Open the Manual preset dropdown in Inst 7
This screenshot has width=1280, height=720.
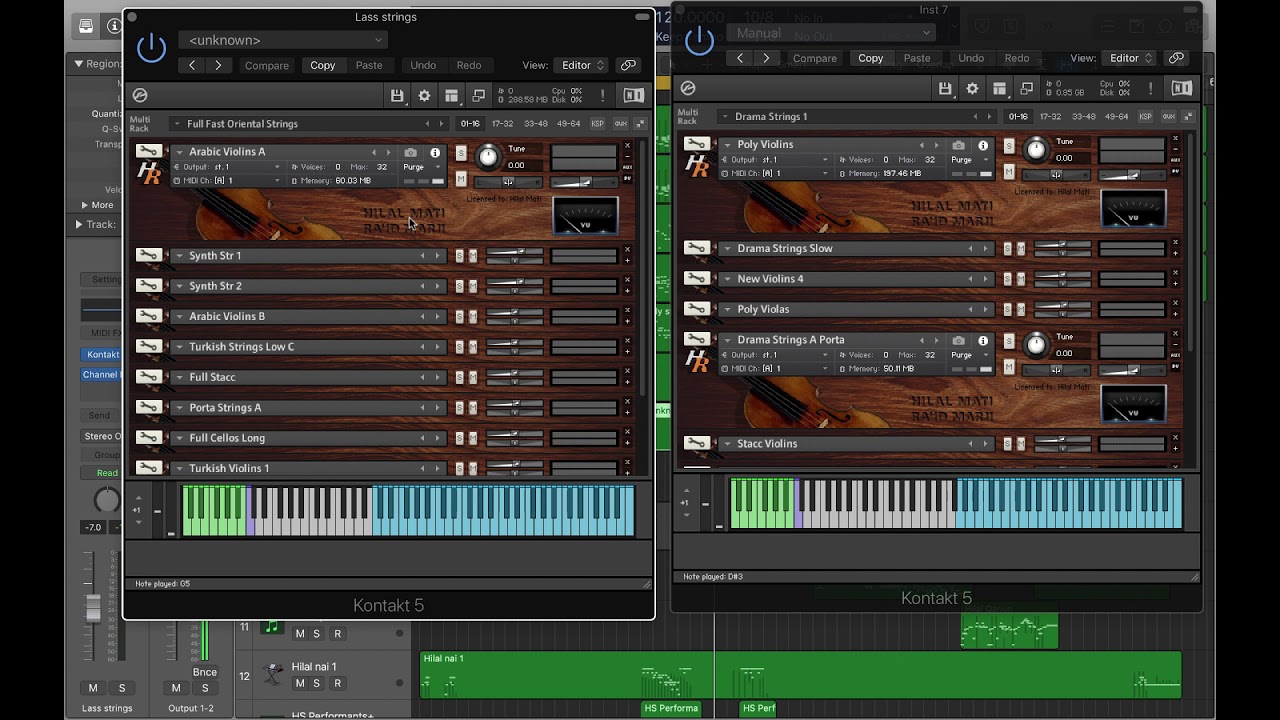(830, 33)
